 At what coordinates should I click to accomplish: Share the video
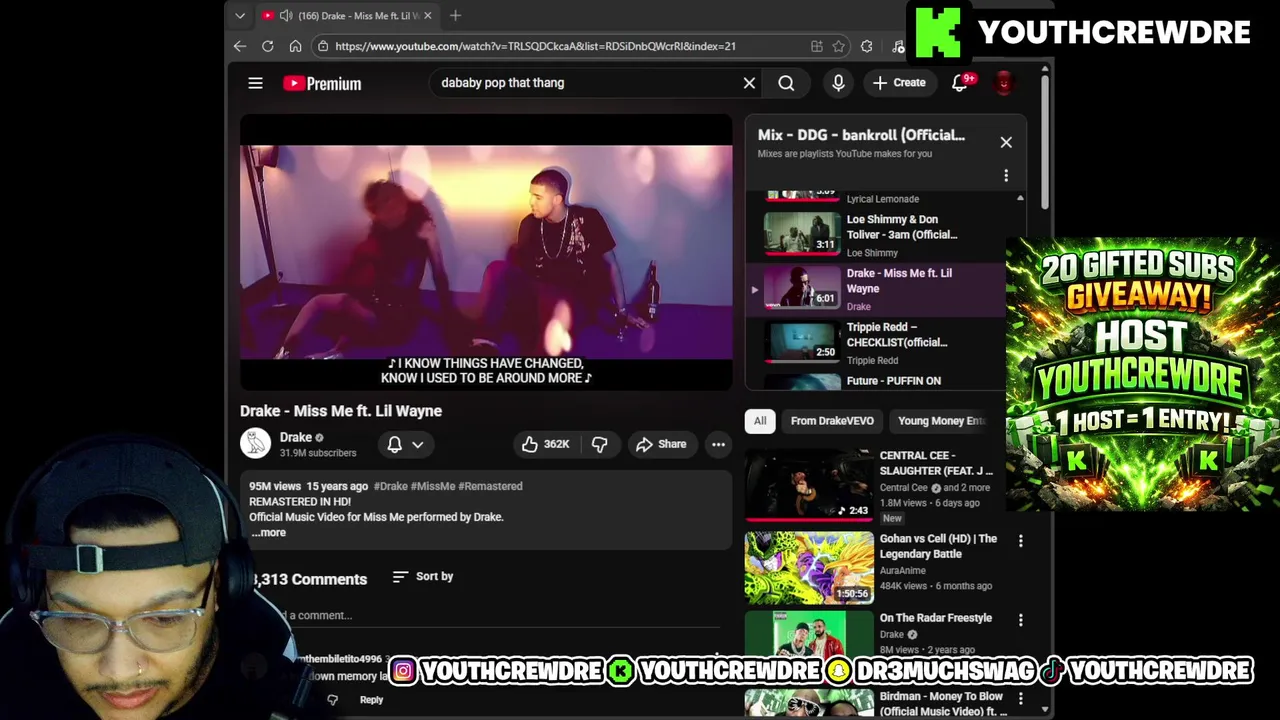tap(661, 444)
